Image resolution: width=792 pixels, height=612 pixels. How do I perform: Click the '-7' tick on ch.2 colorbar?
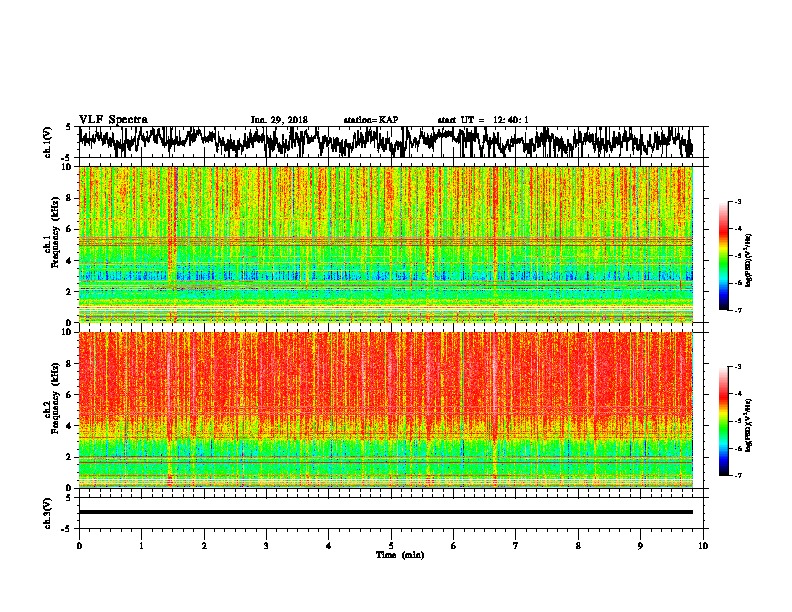(737, 475)
